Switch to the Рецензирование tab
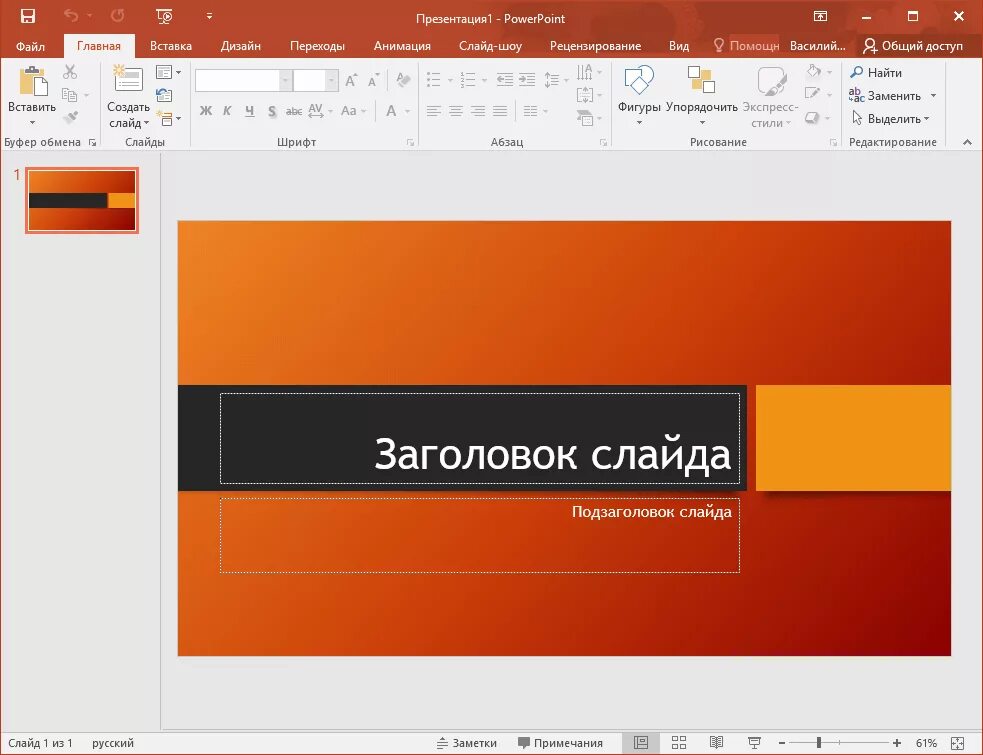 click(x=595, y=46)
